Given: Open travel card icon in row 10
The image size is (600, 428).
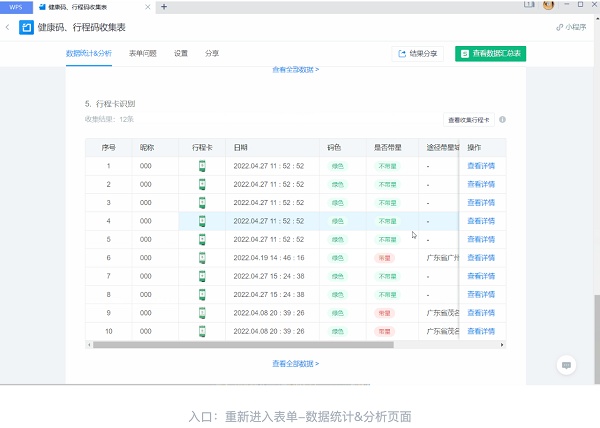Looking at the screenshot, I should click(202, 331).
